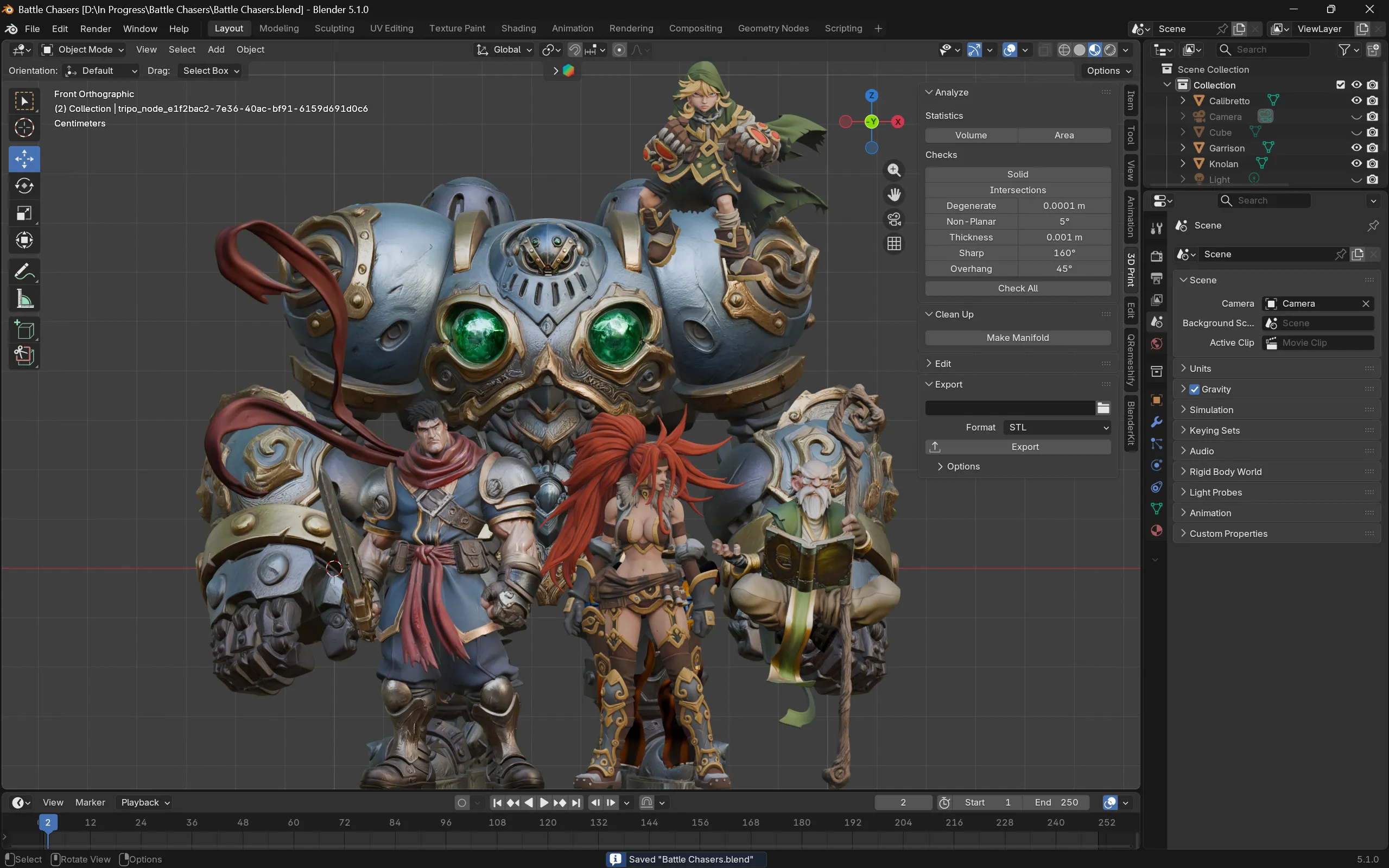Image resolution: width=1389 pixels, height=868 pixels.
Task: Expand the Calibretto tree item
Action: pyautogui.click(x=1183, y=100)
